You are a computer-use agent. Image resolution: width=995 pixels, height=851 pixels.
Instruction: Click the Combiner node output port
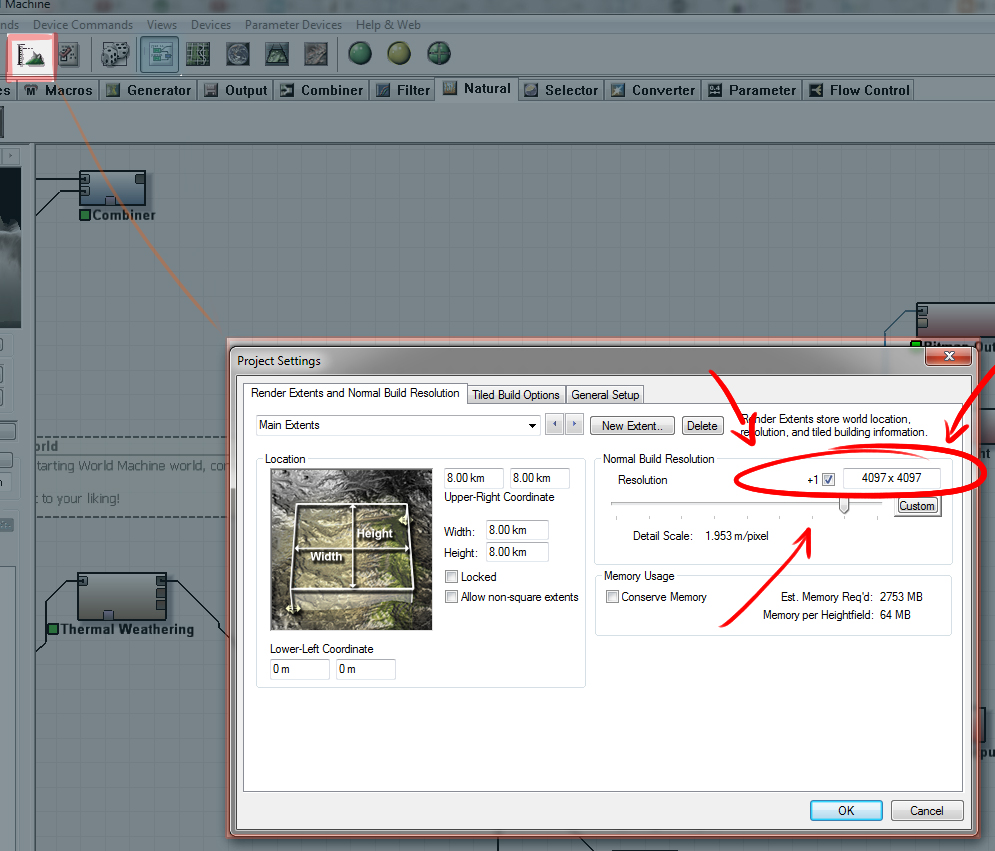[x=140, y=179]
